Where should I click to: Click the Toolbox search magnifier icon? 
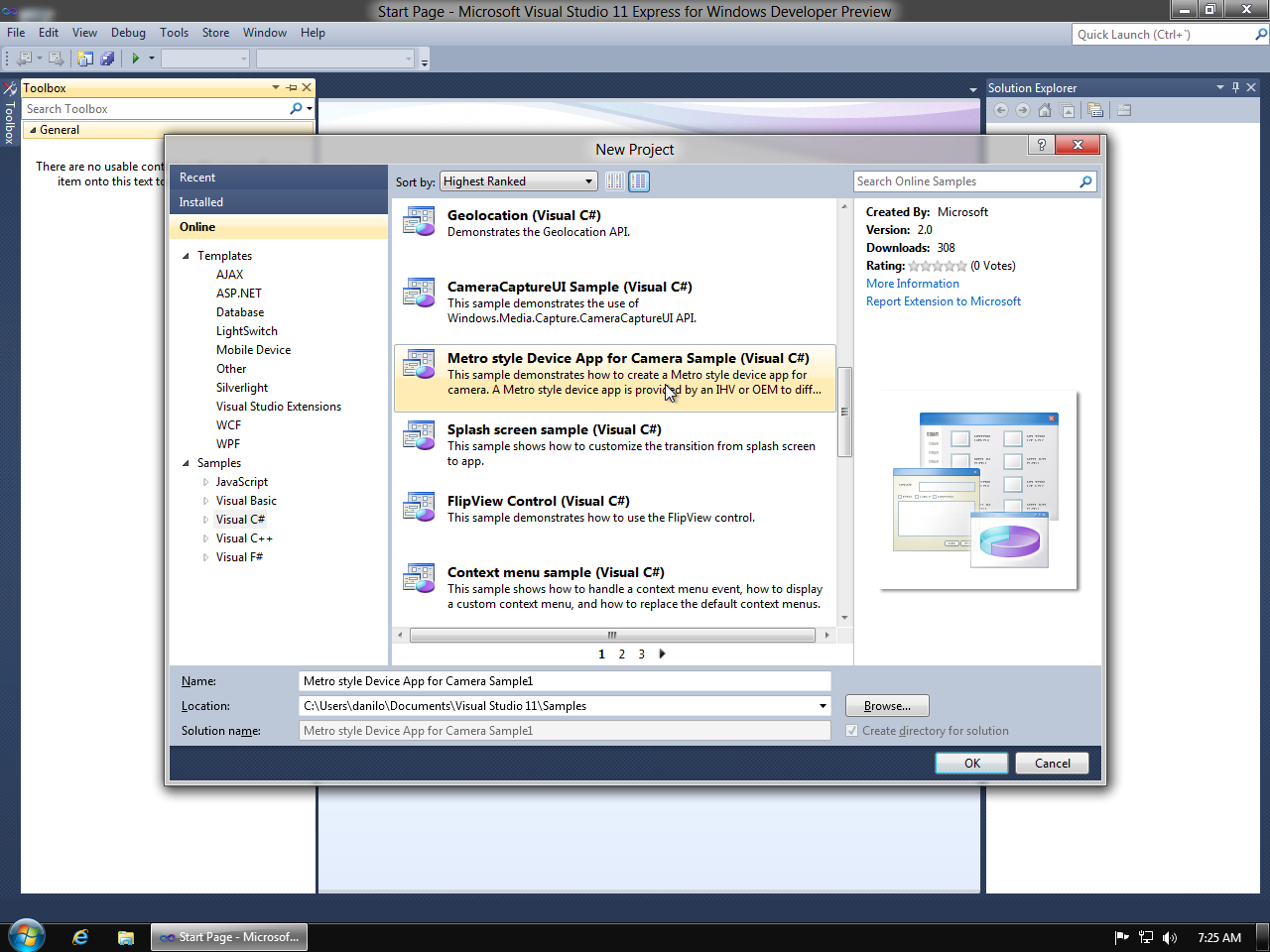pyautogui.click(x=296, y=109)
